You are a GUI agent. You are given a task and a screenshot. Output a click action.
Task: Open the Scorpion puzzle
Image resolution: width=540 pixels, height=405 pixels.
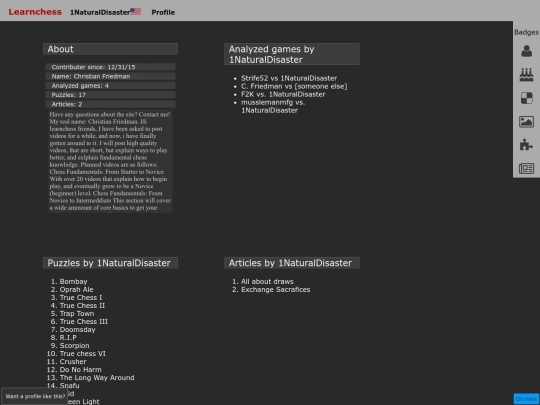tap(74, 345)
